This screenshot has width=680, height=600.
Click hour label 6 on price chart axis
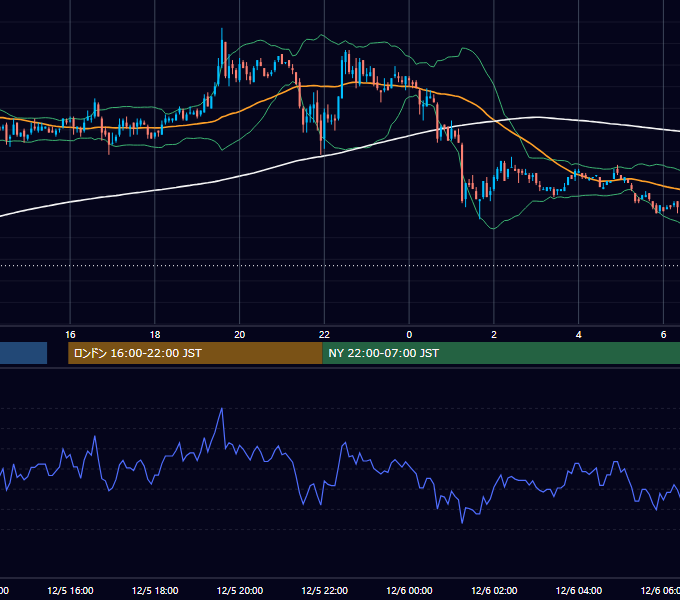tap(663, 335)
